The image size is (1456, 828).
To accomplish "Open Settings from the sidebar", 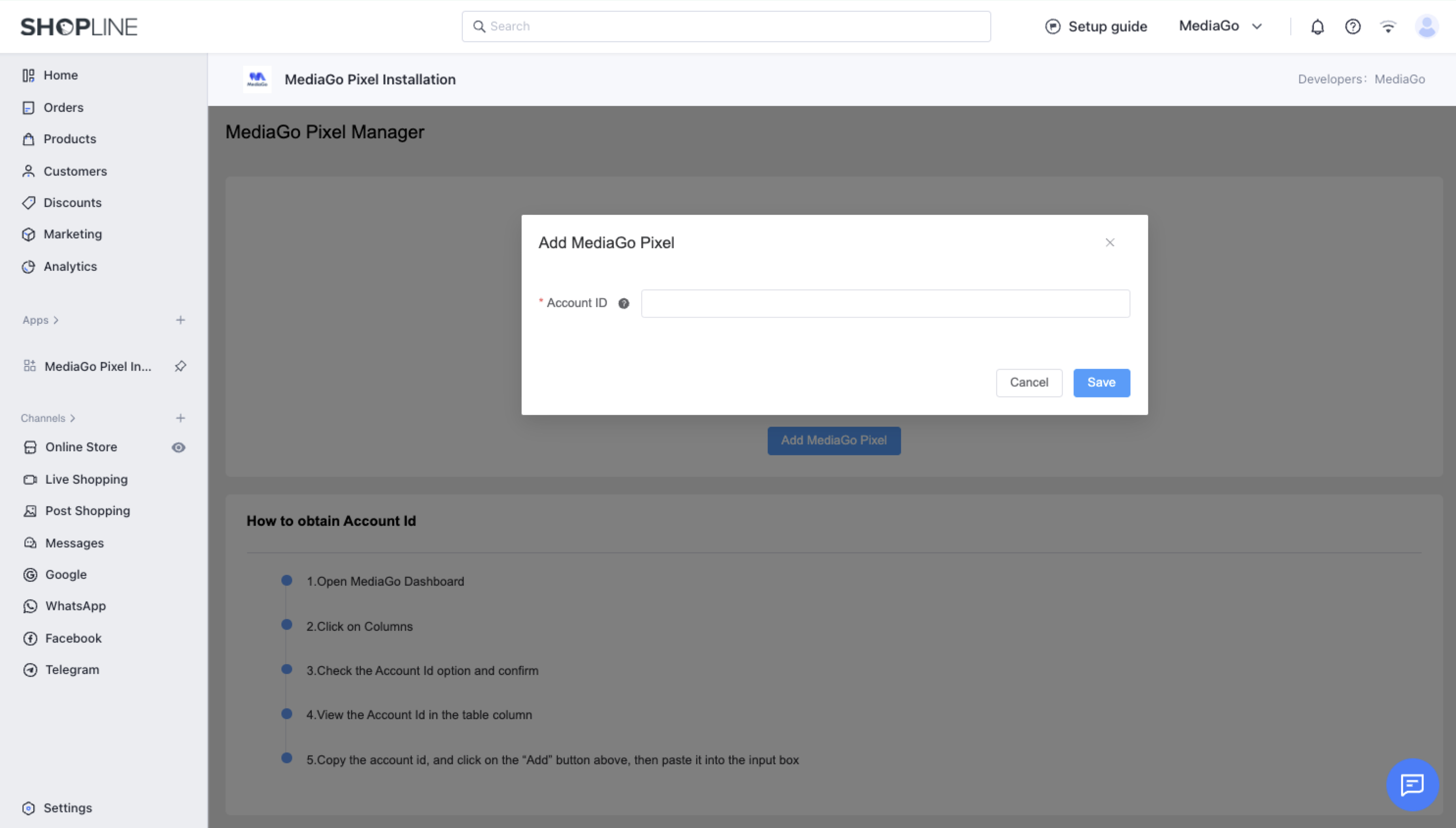I will [68, 807].
